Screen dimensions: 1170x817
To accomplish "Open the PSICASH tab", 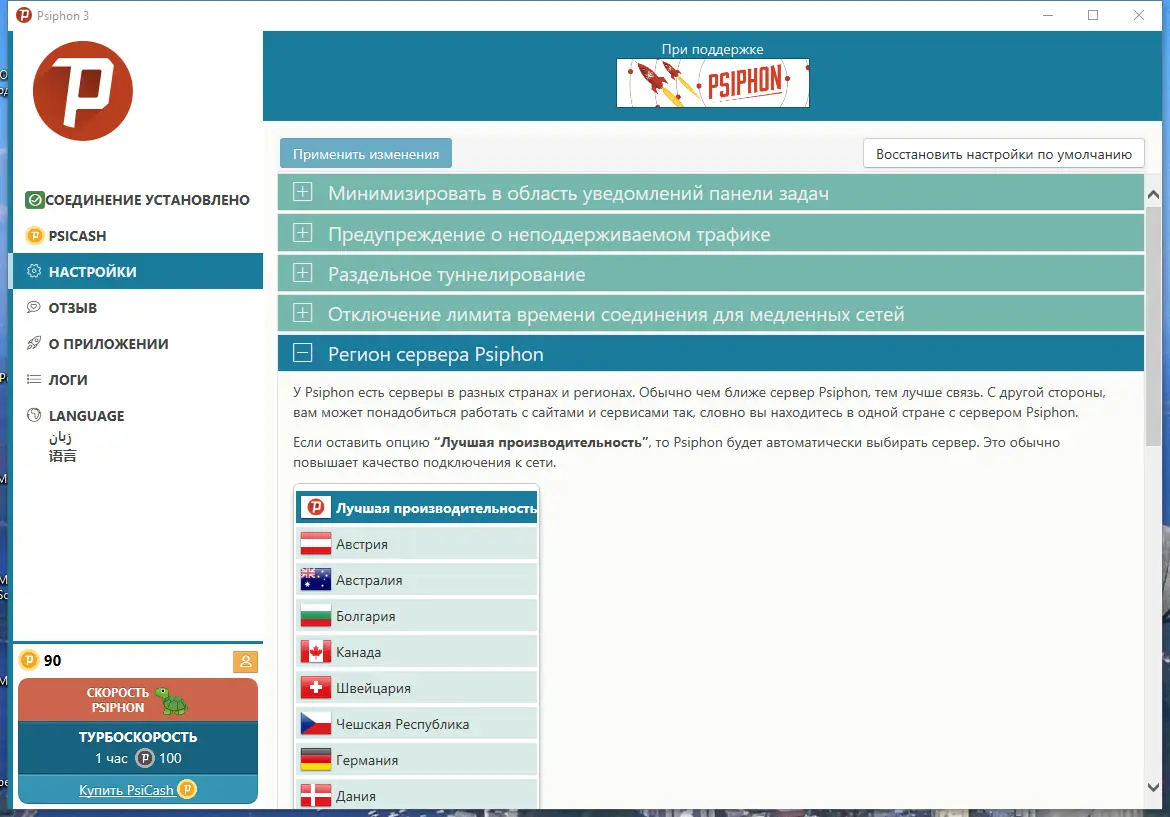I will pyautogui.click(x=138, y=236).
